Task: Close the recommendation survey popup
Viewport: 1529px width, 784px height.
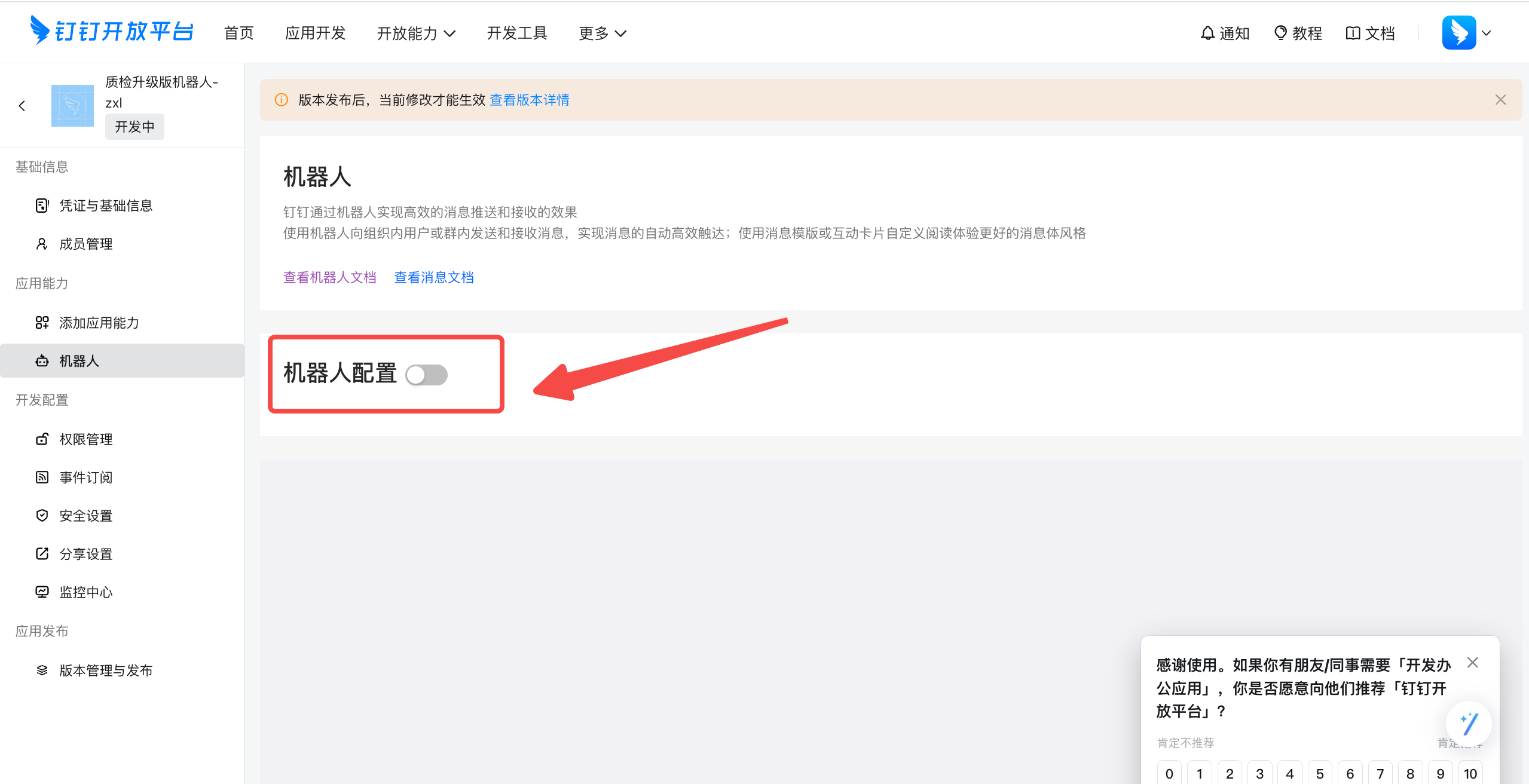Action: (x=1473, y=663)
